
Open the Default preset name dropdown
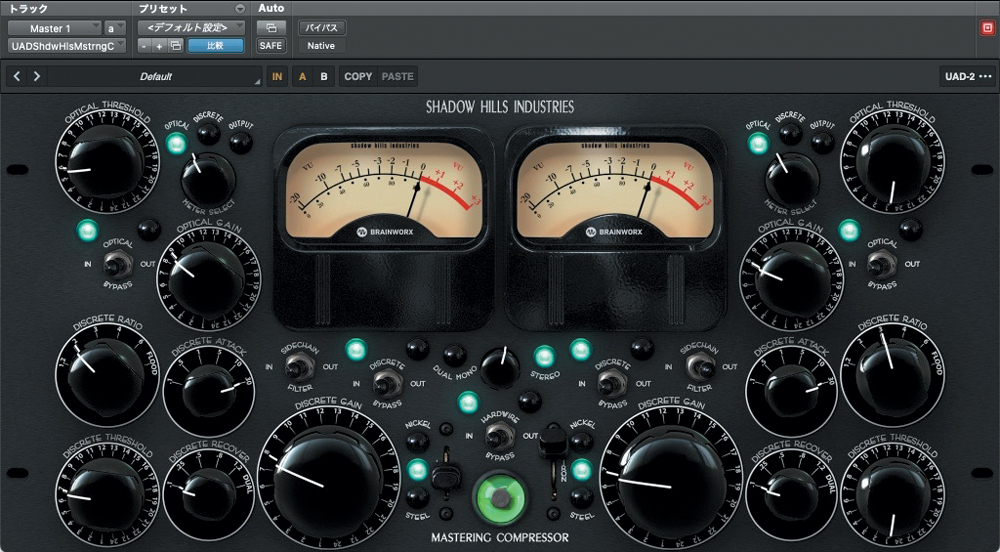(155, 76)
